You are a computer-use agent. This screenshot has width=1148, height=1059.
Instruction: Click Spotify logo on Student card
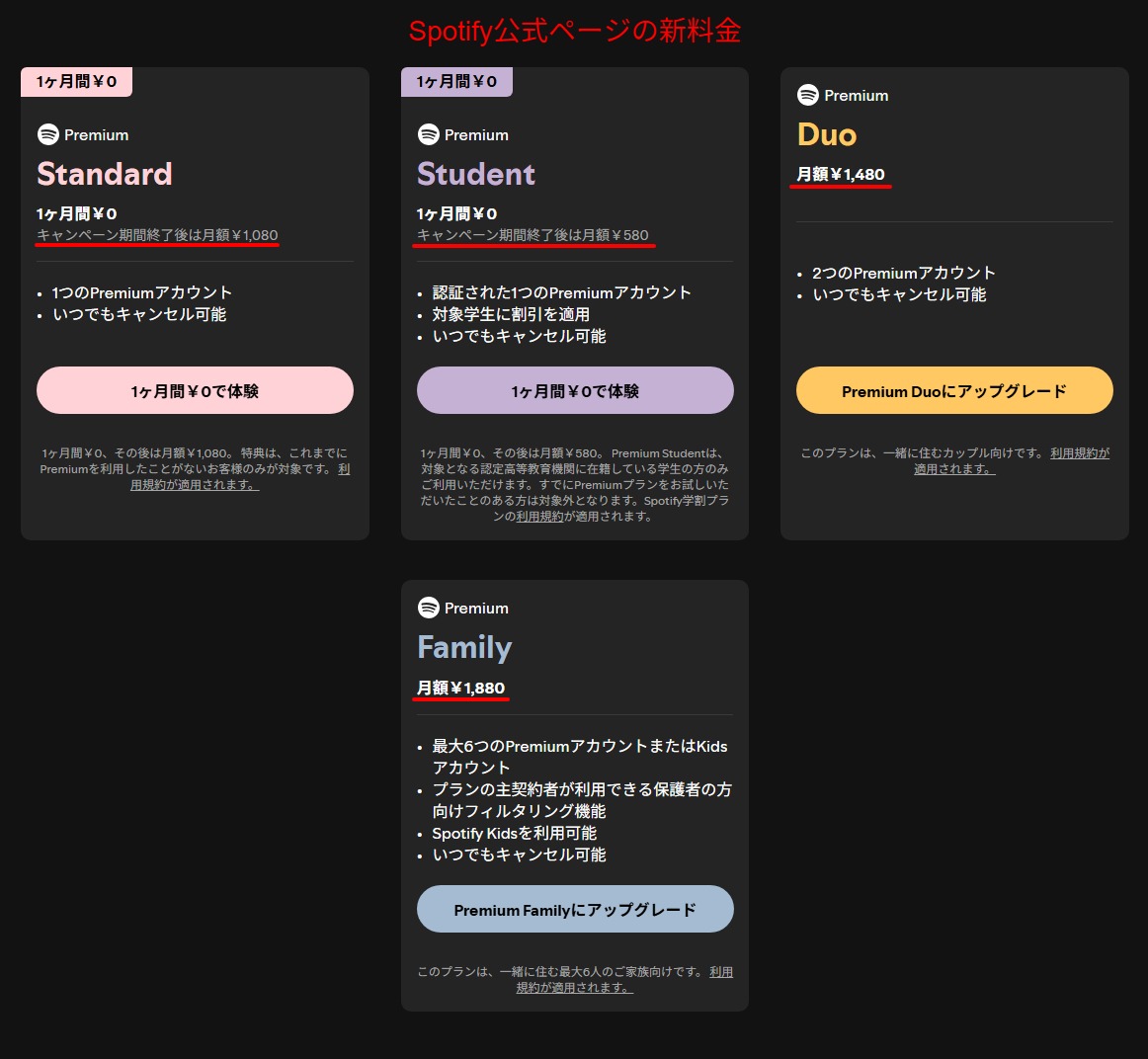click(429, 134)
